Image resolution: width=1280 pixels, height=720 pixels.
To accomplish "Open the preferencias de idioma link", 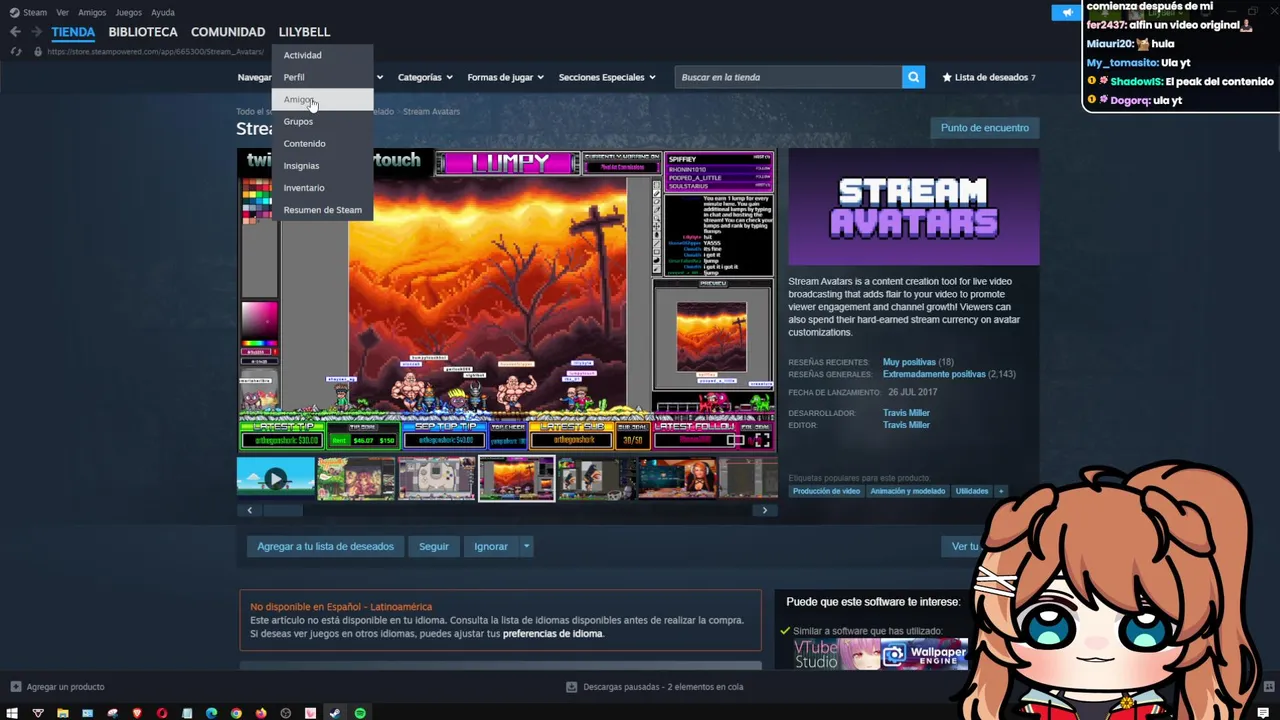I will [x=552, y=634].
